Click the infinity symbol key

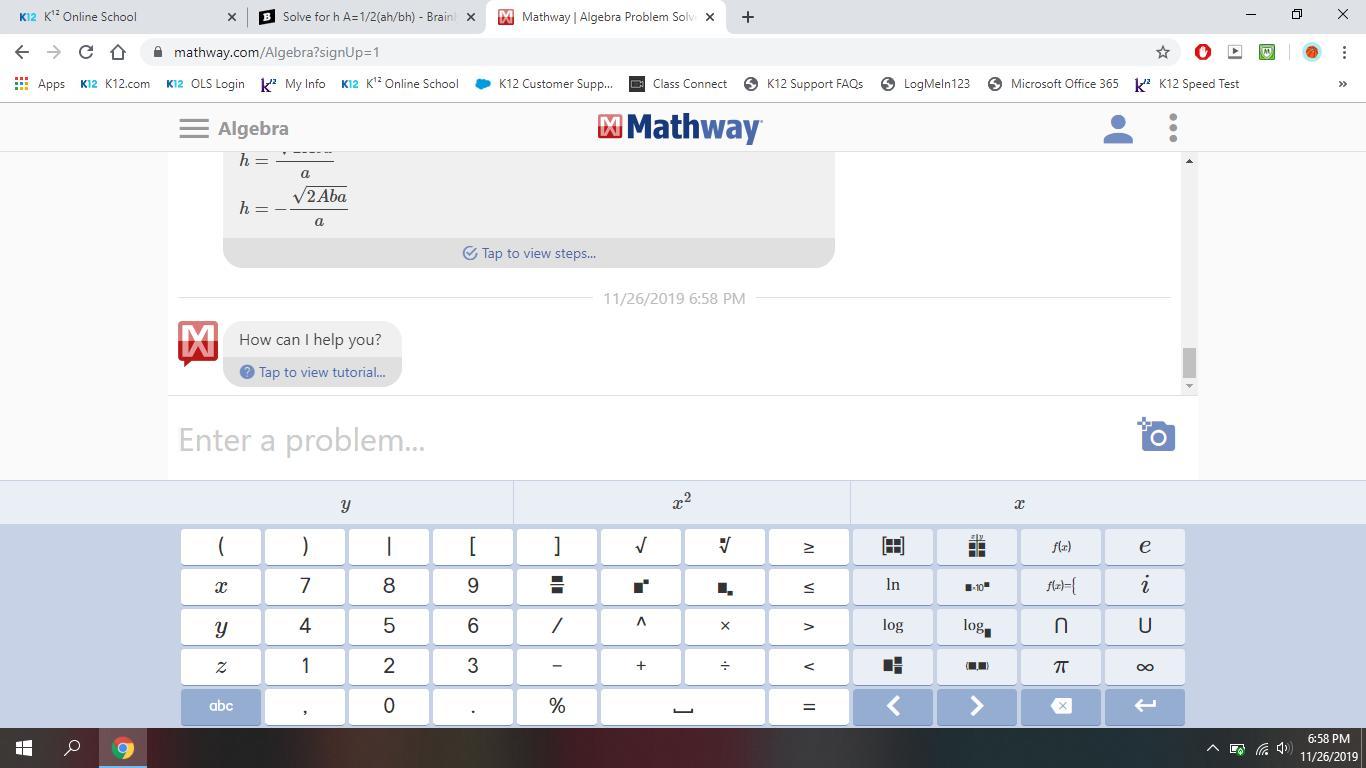coord(1145,666)
